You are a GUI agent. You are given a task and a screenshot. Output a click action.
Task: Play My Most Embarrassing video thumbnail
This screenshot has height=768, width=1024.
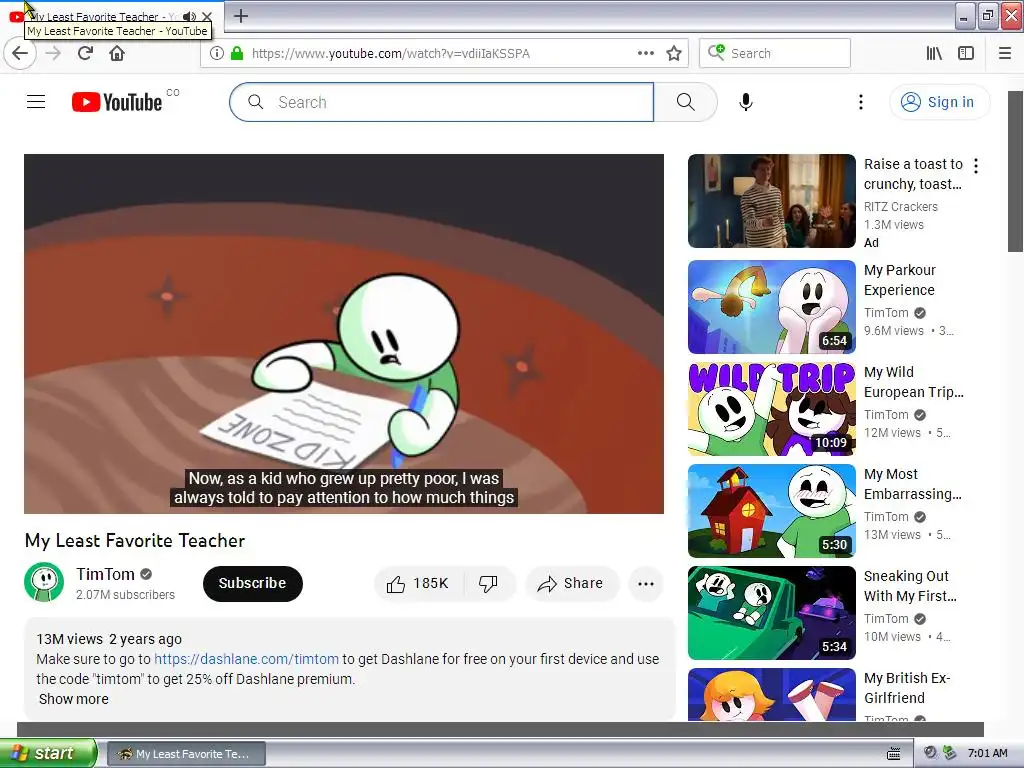[x=771, y=511]
